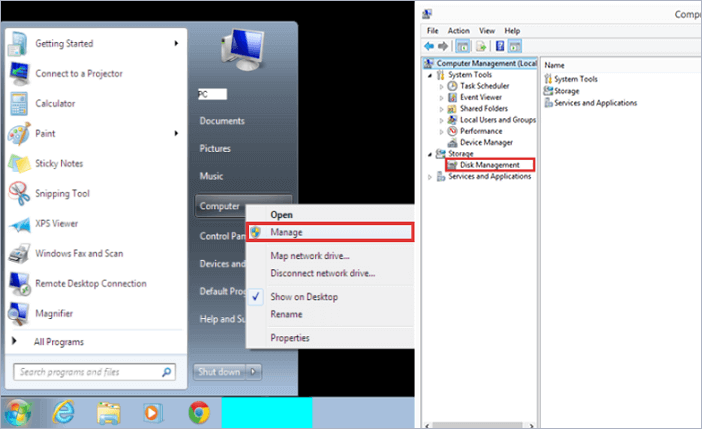Select Map network drive in context menu

pyautogui.click(x=330, y=256)
